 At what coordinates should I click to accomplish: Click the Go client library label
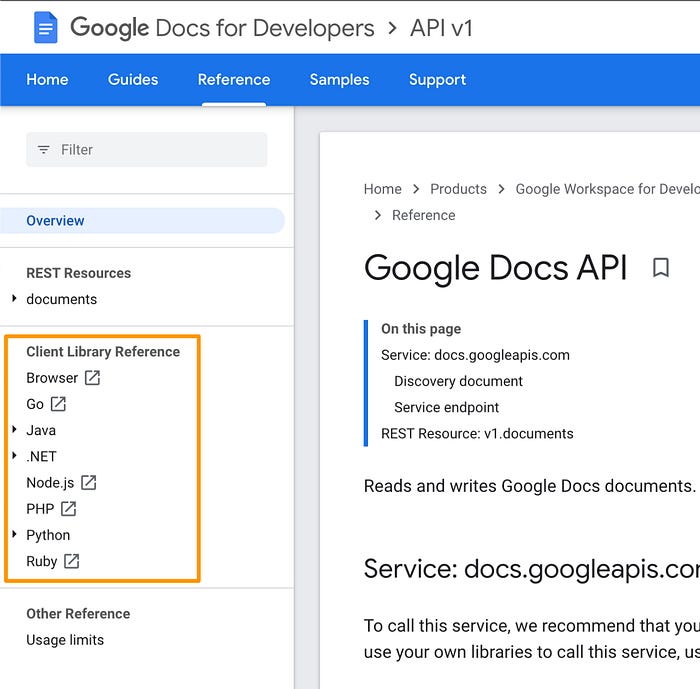(35, 404)
